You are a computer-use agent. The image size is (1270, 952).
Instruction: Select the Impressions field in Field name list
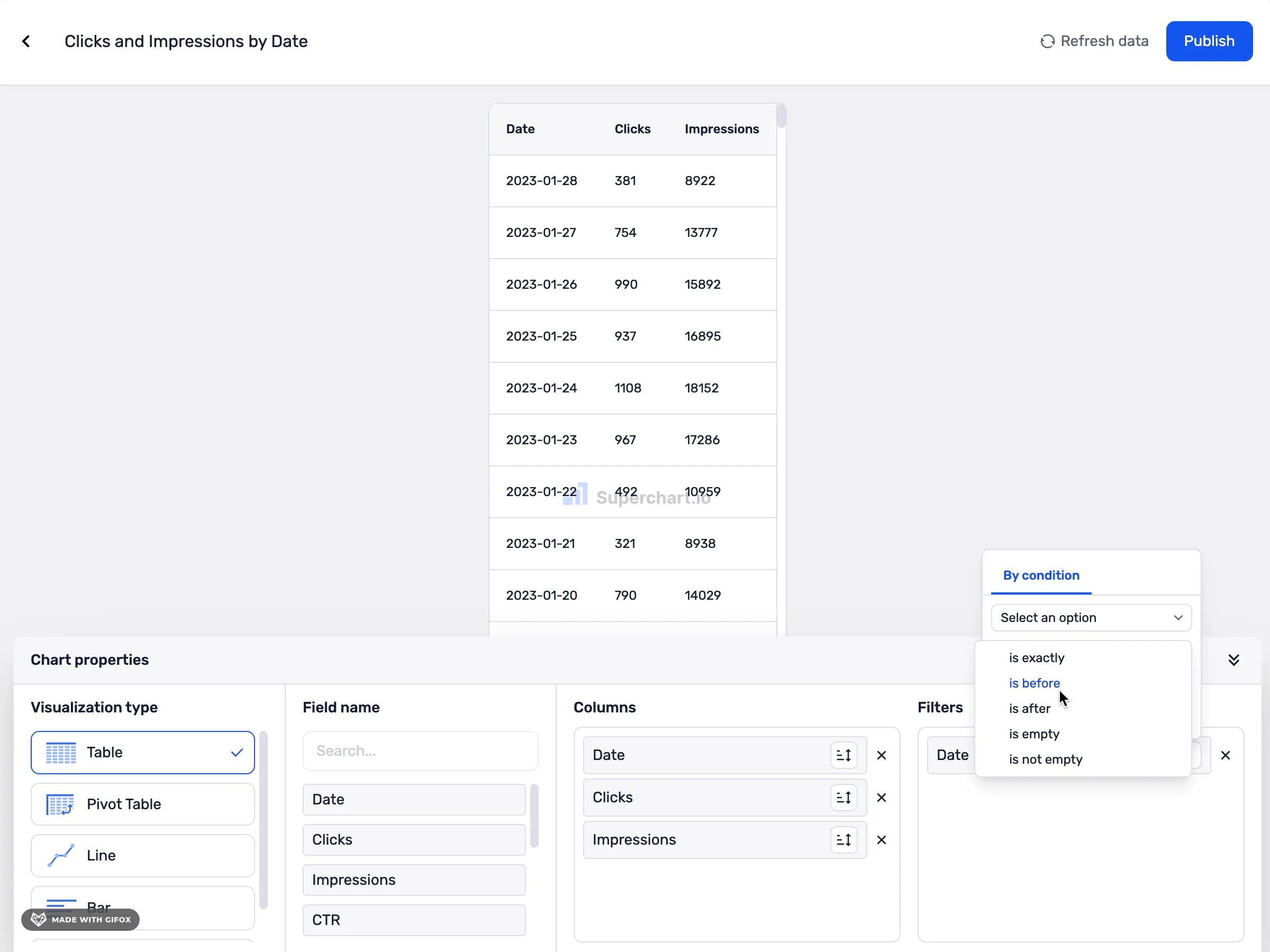click(x=413, y=879)
